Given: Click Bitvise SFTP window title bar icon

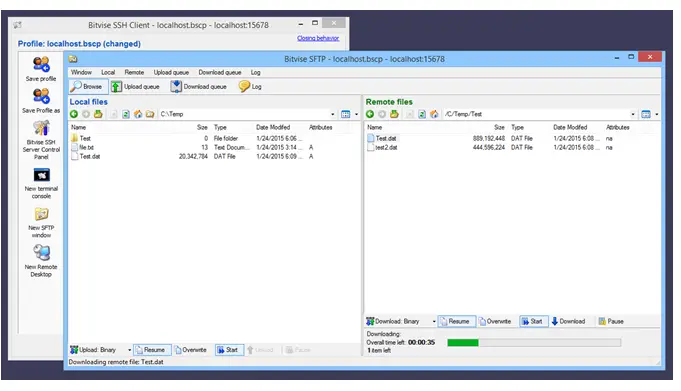Looking at the screenshot, I should 73,59.
